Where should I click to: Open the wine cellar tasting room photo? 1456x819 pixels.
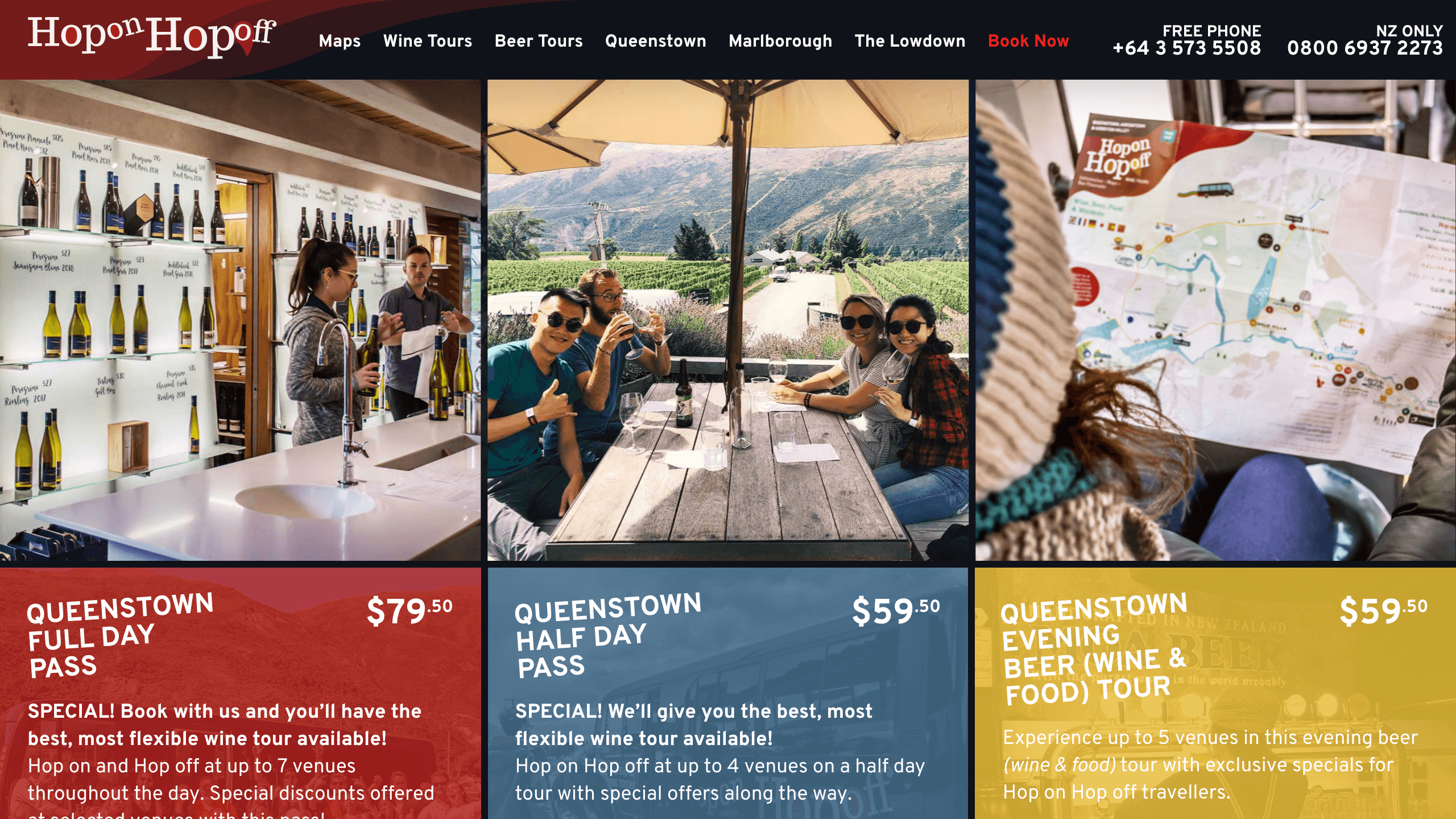240,320
